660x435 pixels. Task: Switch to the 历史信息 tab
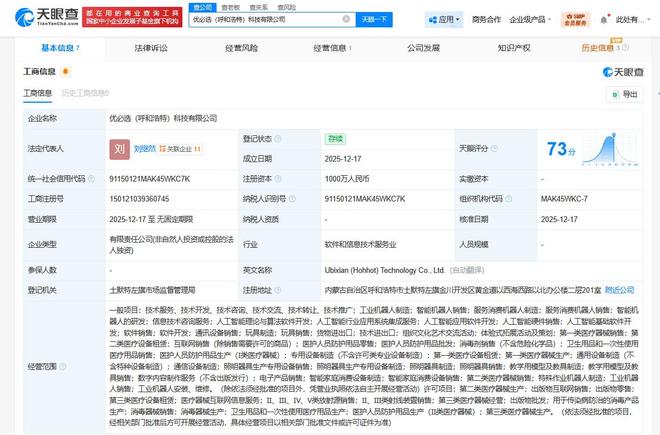[x=597, y=48]
